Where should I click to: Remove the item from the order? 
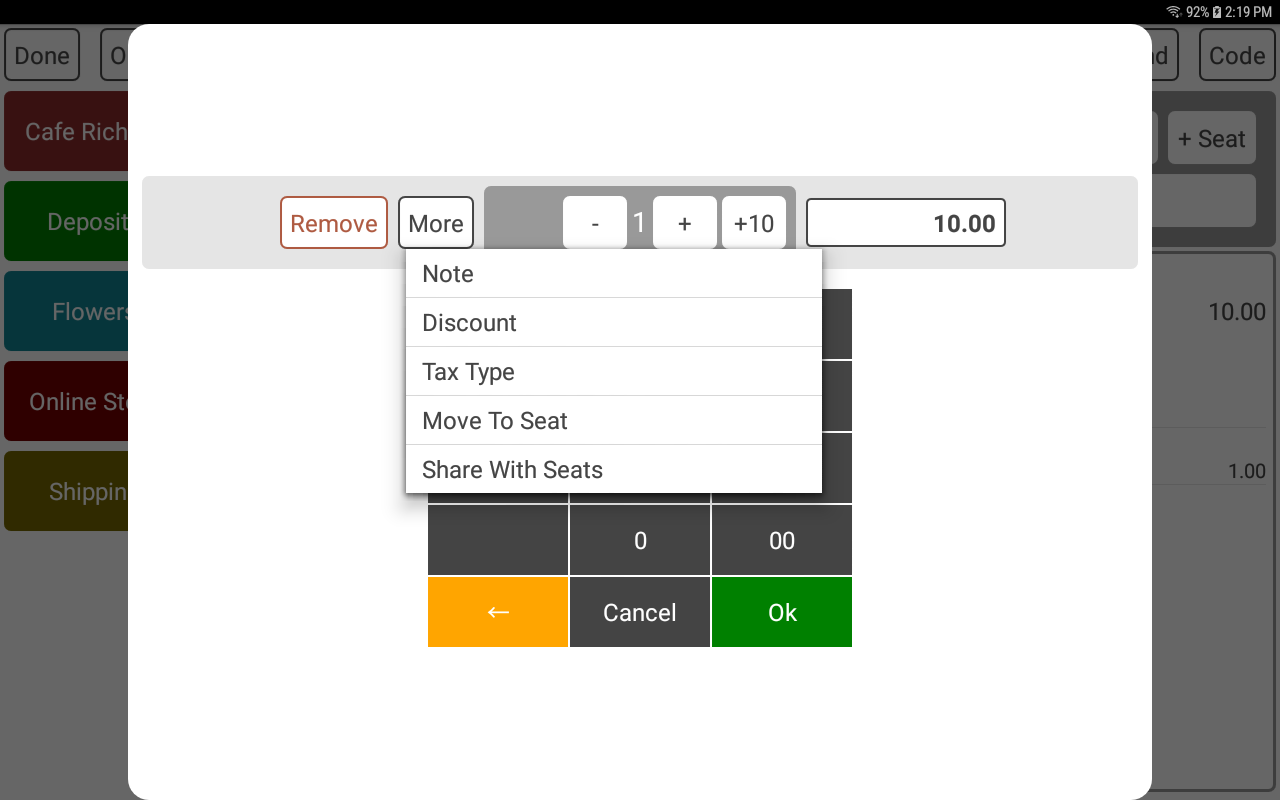coord(334,222)
